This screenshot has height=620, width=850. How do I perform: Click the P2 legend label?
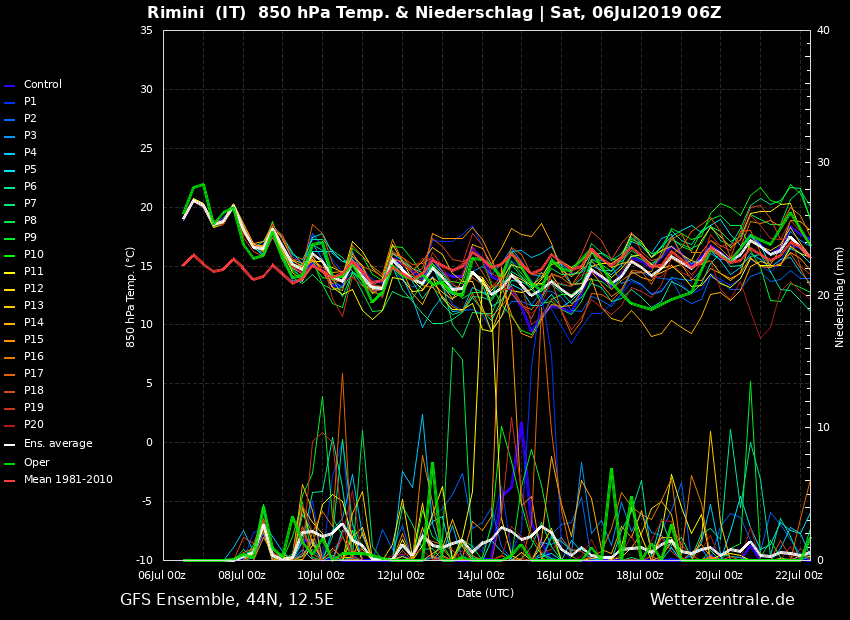[30, 119]
